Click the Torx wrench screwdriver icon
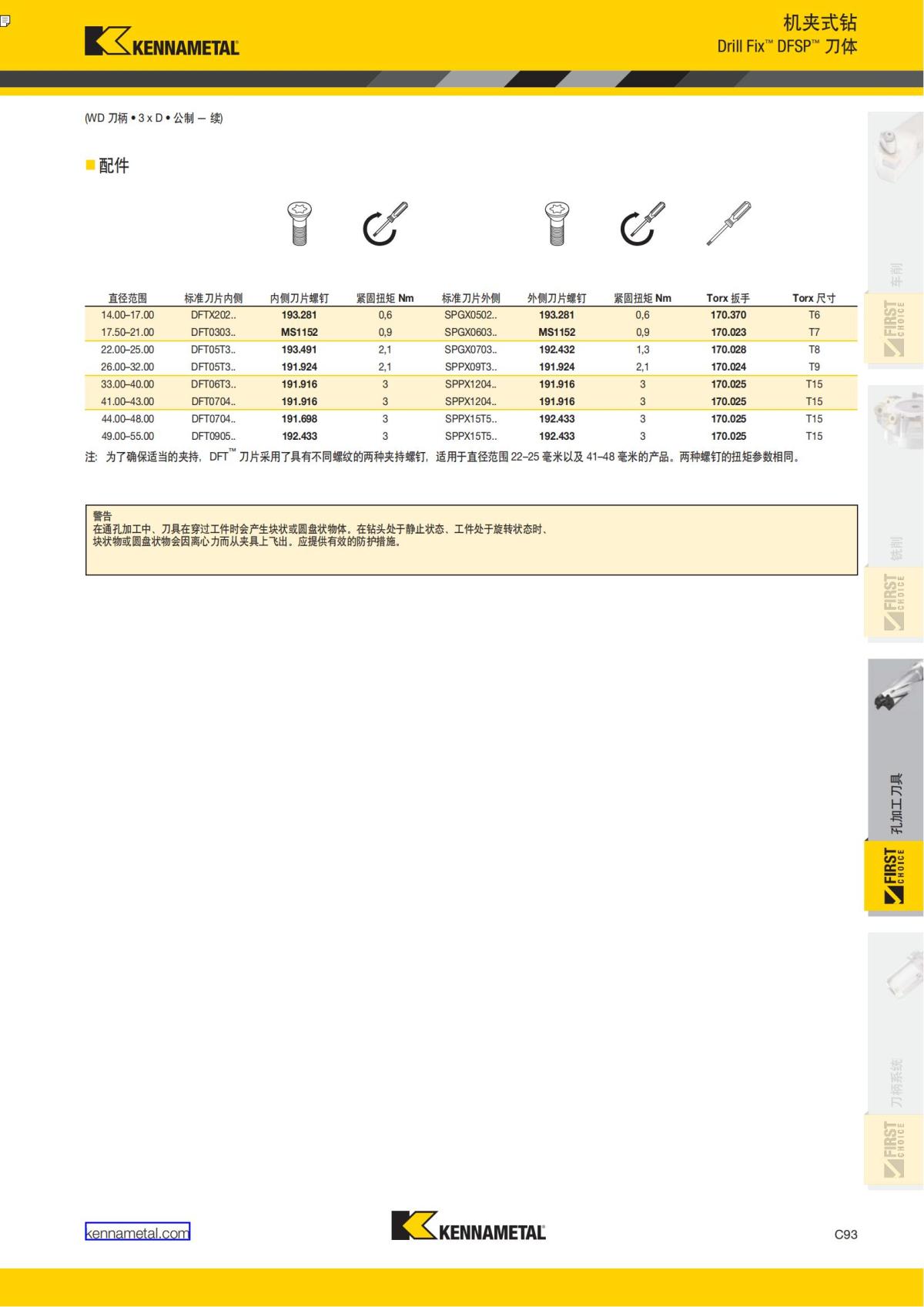The width and height of the screenshot is (924, 1307). [728, 223]
